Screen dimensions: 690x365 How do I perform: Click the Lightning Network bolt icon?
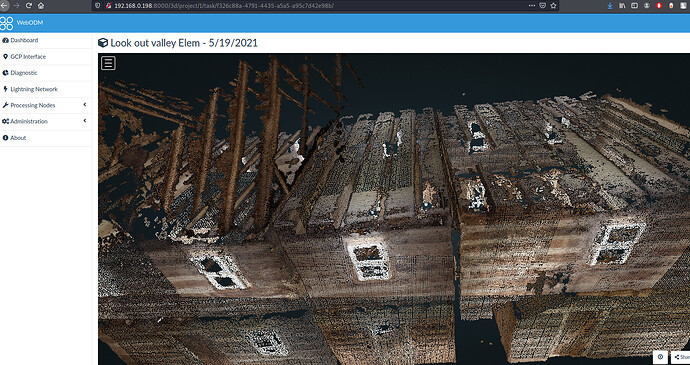click(x=5, y=89)
